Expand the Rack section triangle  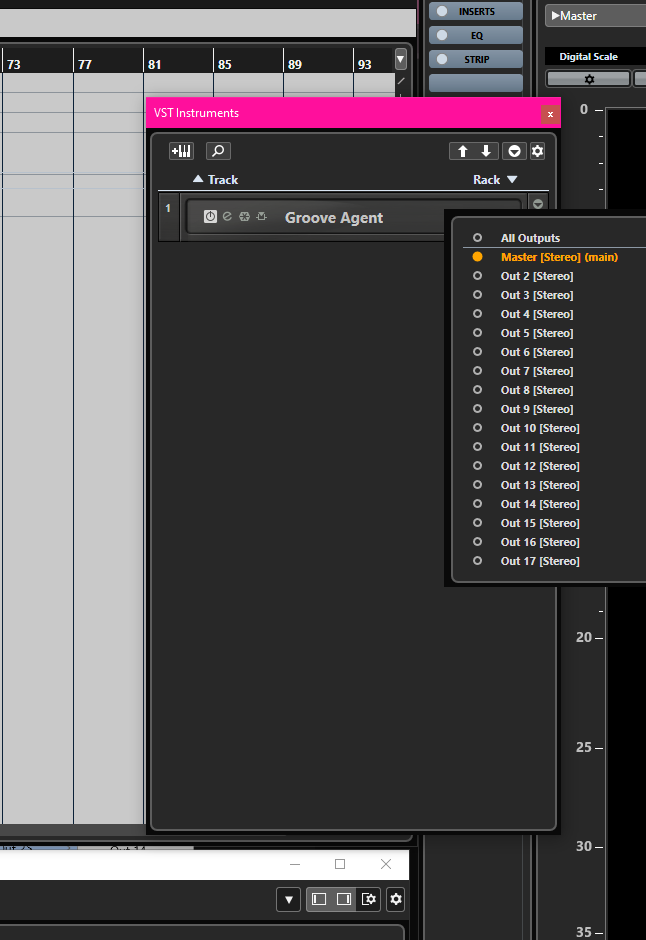tap(512, 179)
